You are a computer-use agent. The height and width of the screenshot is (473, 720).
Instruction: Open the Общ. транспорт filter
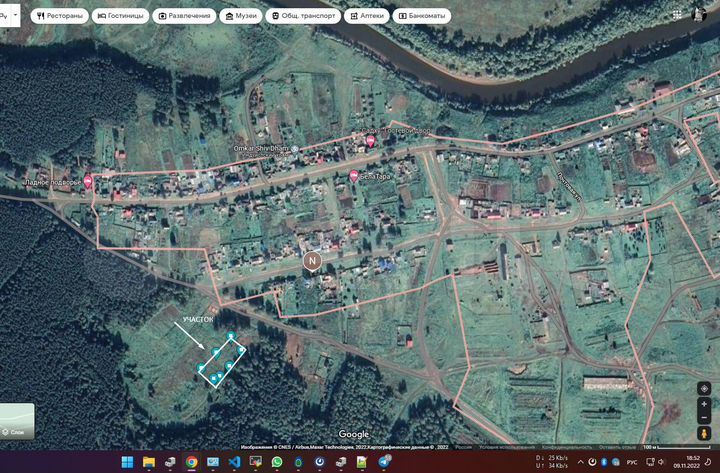coord(303,16)
